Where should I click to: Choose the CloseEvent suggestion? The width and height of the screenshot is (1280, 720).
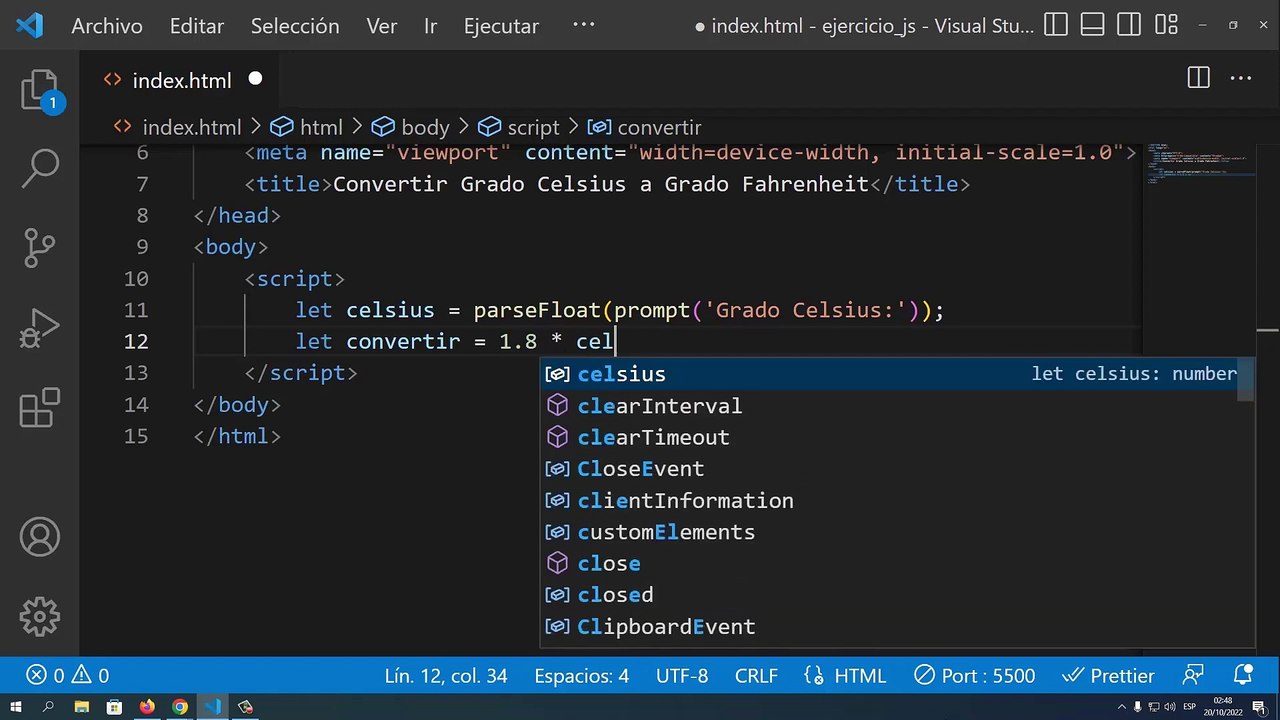click(890, 469)
